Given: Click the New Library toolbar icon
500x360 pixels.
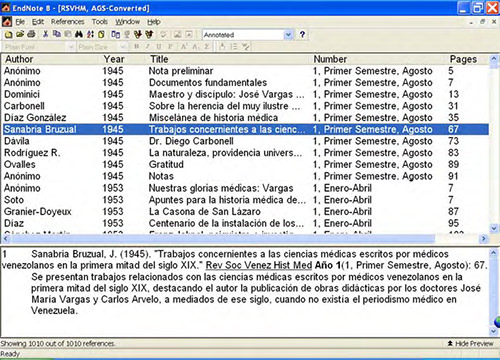Looking at the screenshot, I should pos(8,34).
